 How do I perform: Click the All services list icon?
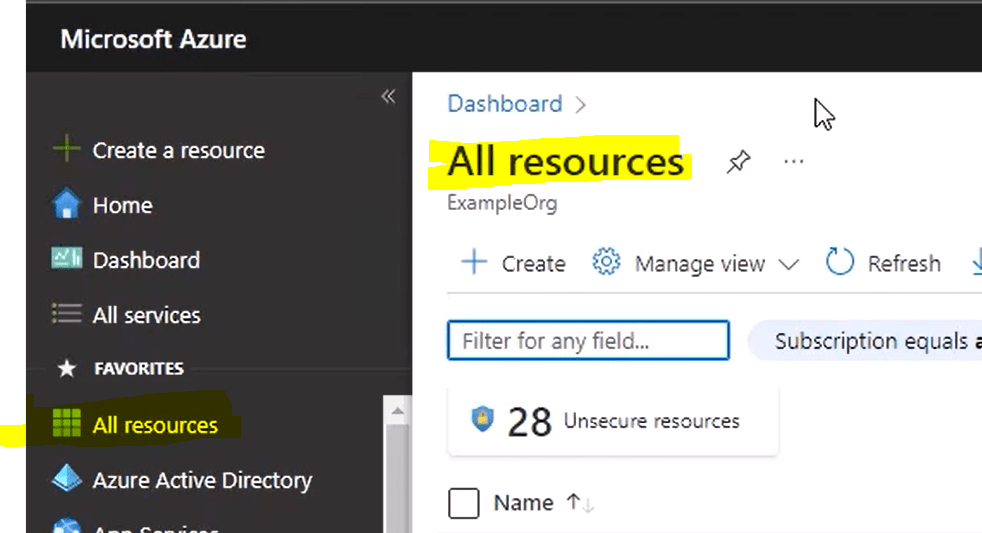[x=66, y=313]
